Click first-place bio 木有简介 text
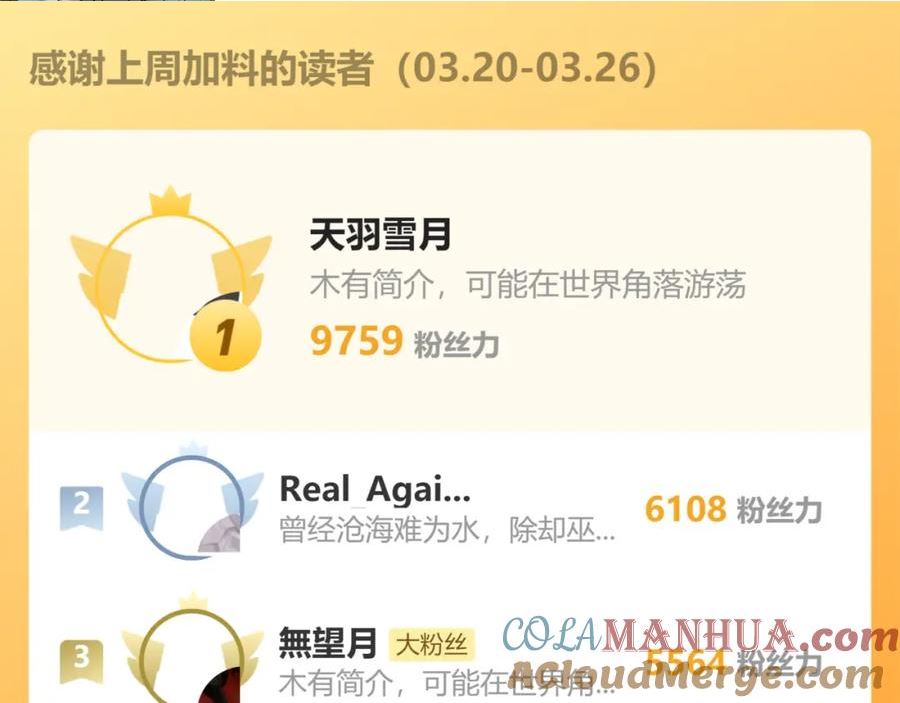Image resolution: width=900 pixels, height=703 pixels. (371, 283)
